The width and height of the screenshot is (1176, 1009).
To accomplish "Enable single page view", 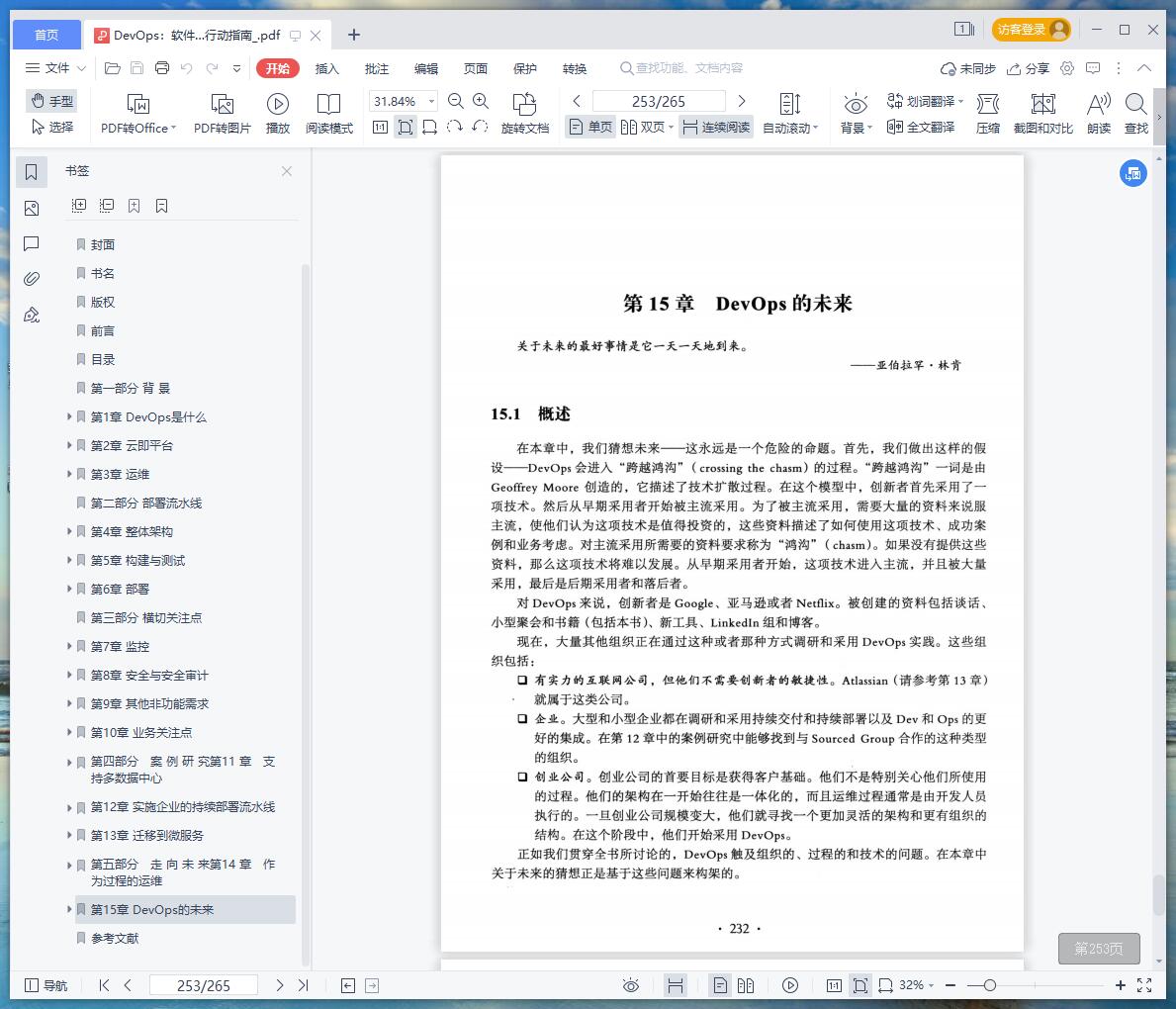I will click(x=590, y=127).
